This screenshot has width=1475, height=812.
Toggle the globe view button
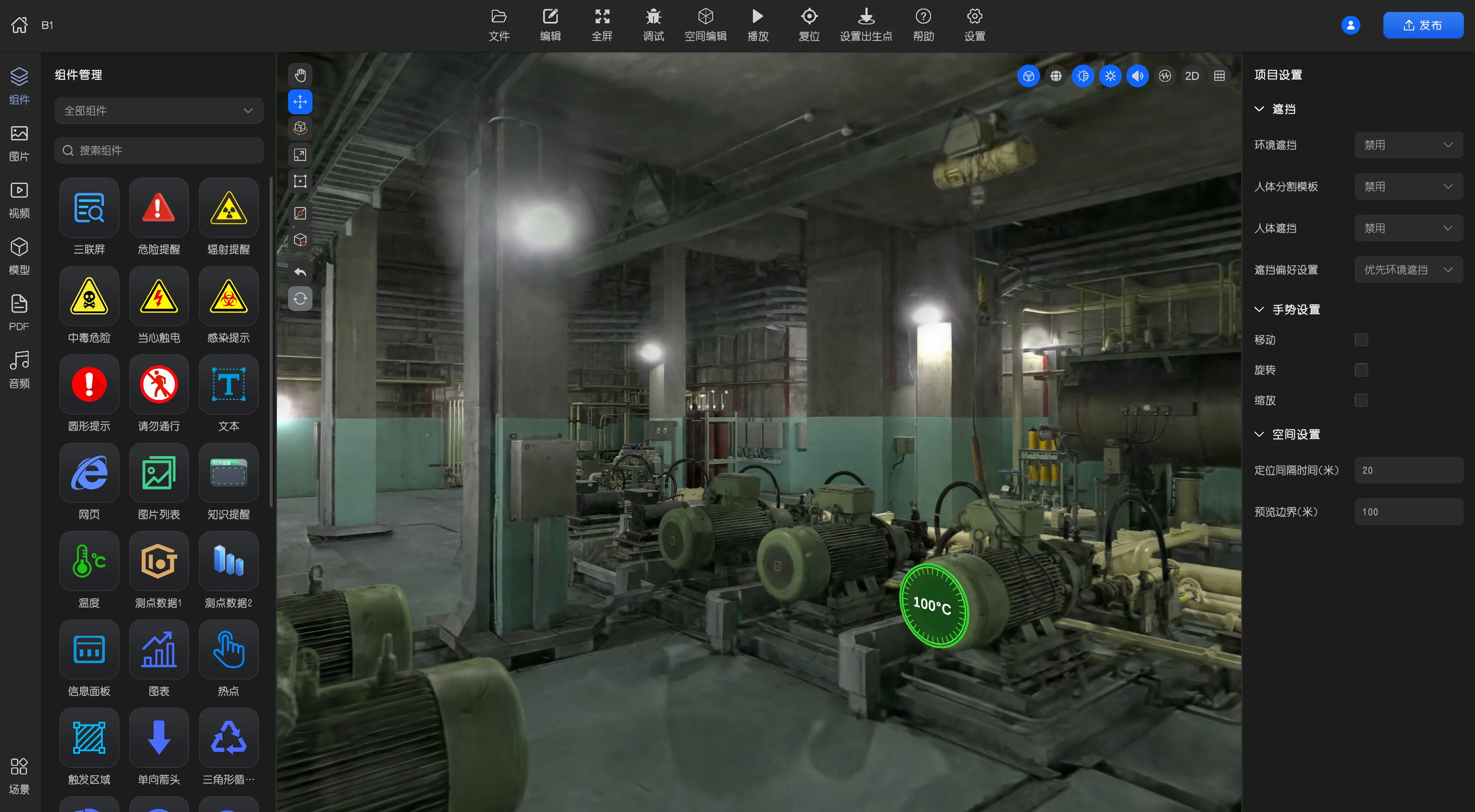1056,76
